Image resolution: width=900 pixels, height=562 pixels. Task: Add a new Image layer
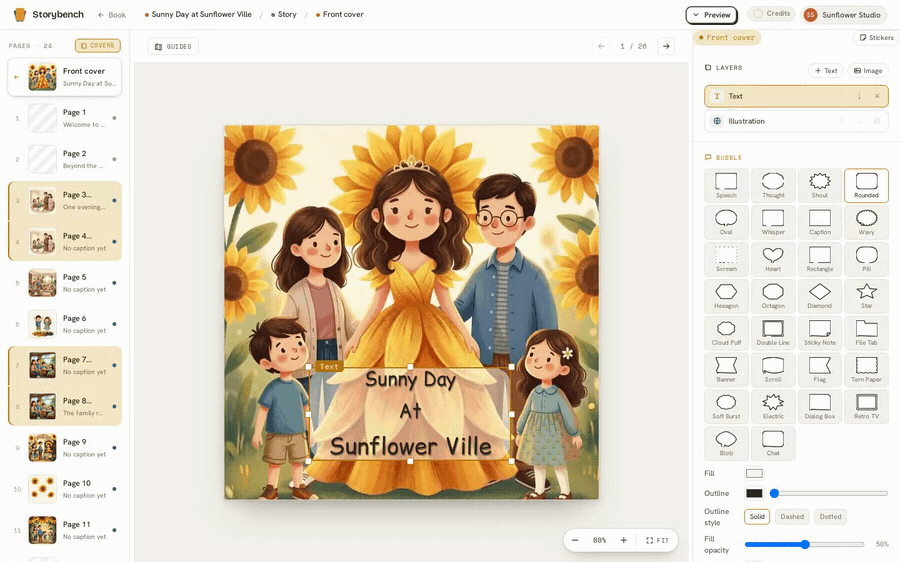[x=868, y=71]
